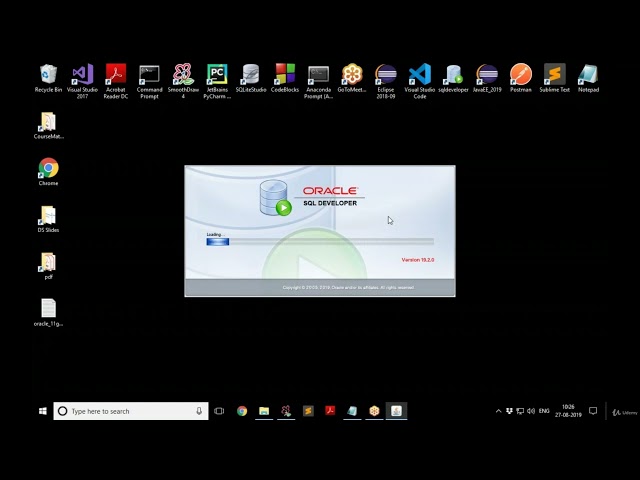
Task: Open the pdf folder on desktop
Action: point(49,266)
